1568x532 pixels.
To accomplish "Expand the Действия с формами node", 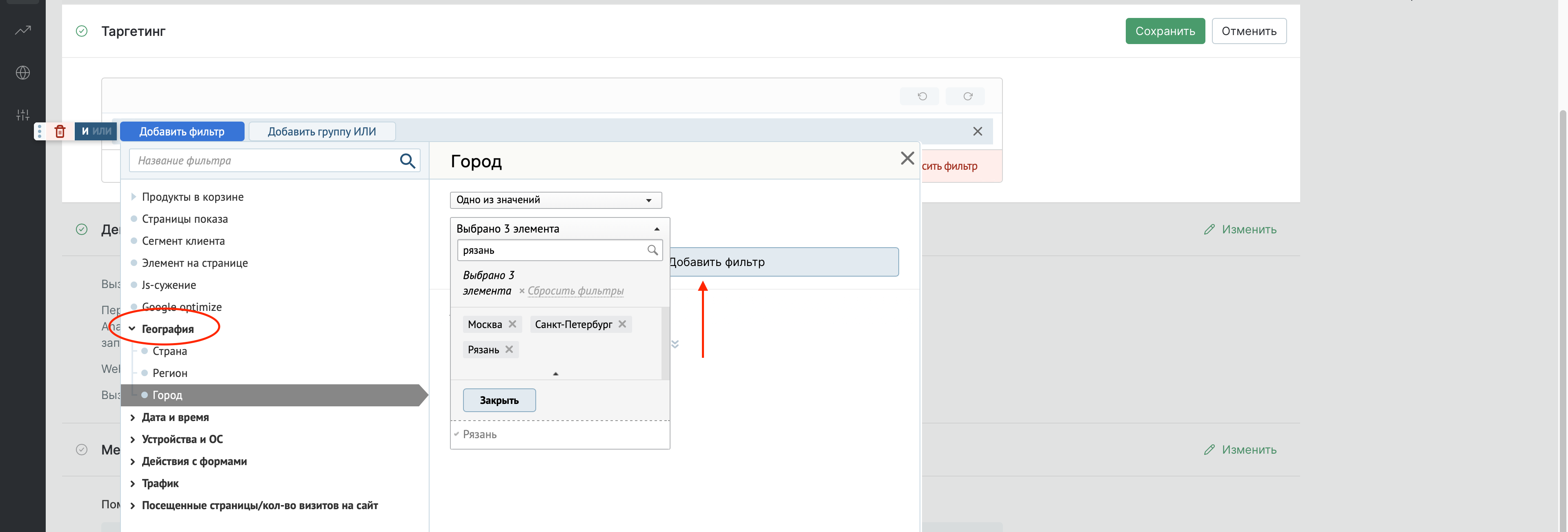I will coord(132,461).
